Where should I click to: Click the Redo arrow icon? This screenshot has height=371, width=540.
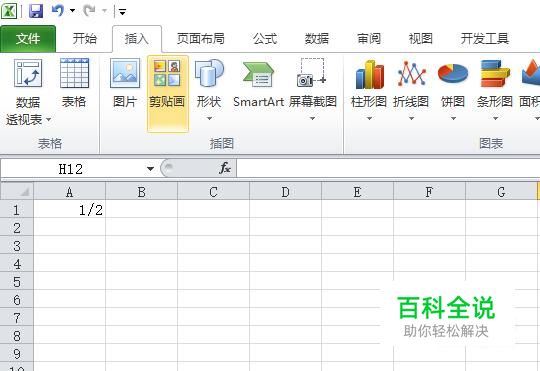pos(90,11)
